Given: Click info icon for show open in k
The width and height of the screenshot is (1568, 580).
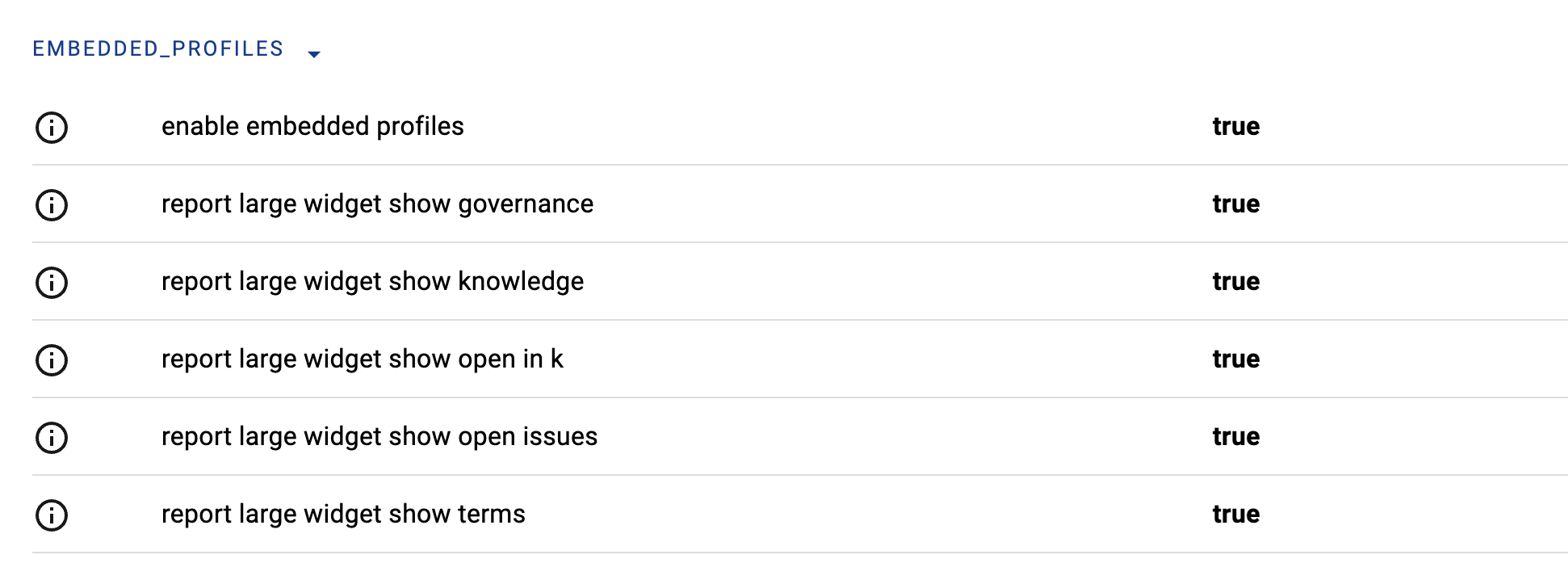Looking at the screenshot, I should (52, 360).
